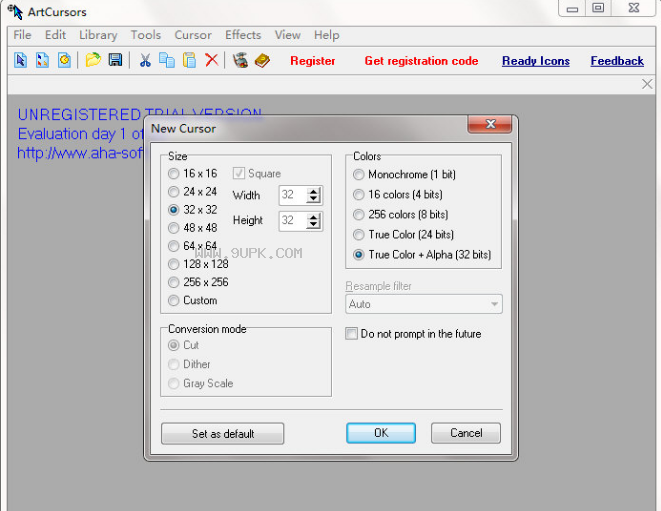Close the panel with the gray X below the toolbar
The height and width of the screenshot is (511, 661).
tap(647, 84)
